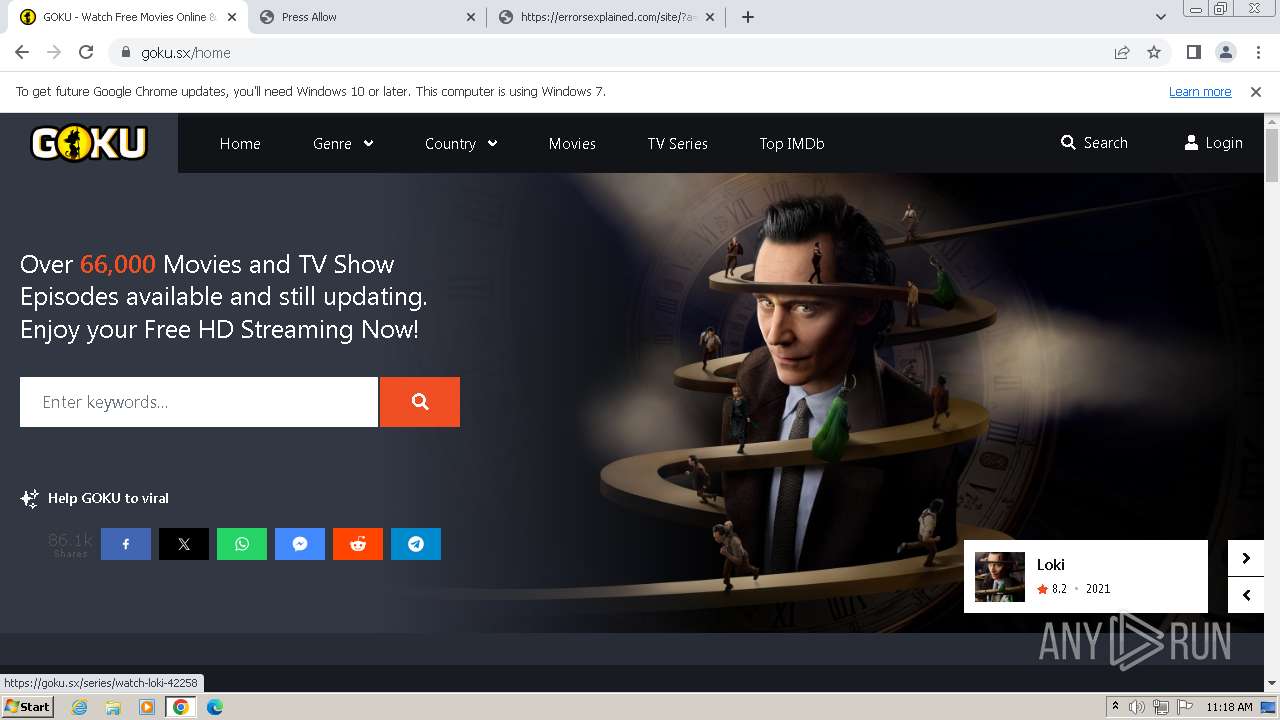Click the GOKU logo
The width and height of the screenshot is (1280, 720).
pyautogui.click(x=89, y=143)
